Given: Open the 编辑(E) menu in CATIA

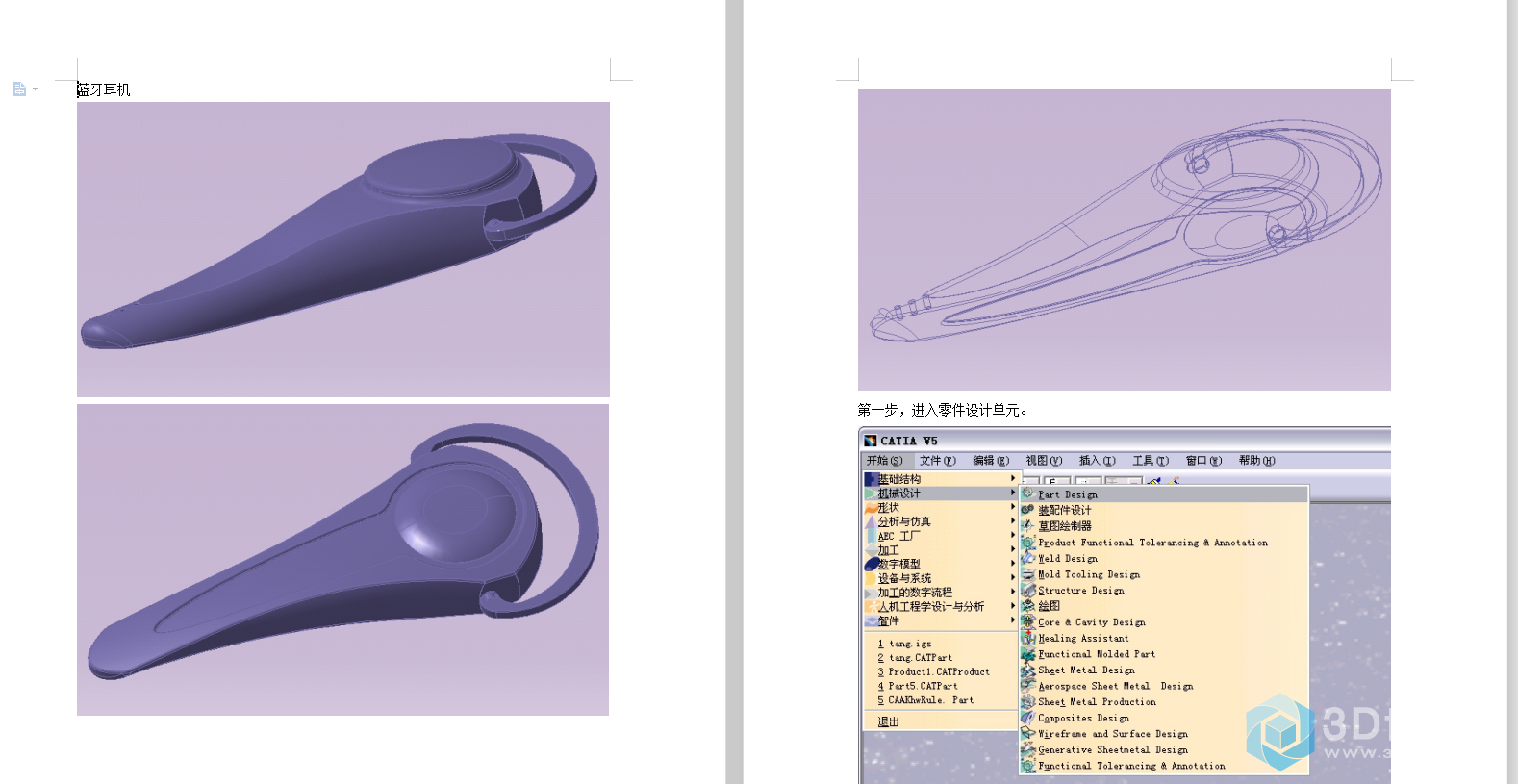Looking at the screenshot, I should 991,461.
